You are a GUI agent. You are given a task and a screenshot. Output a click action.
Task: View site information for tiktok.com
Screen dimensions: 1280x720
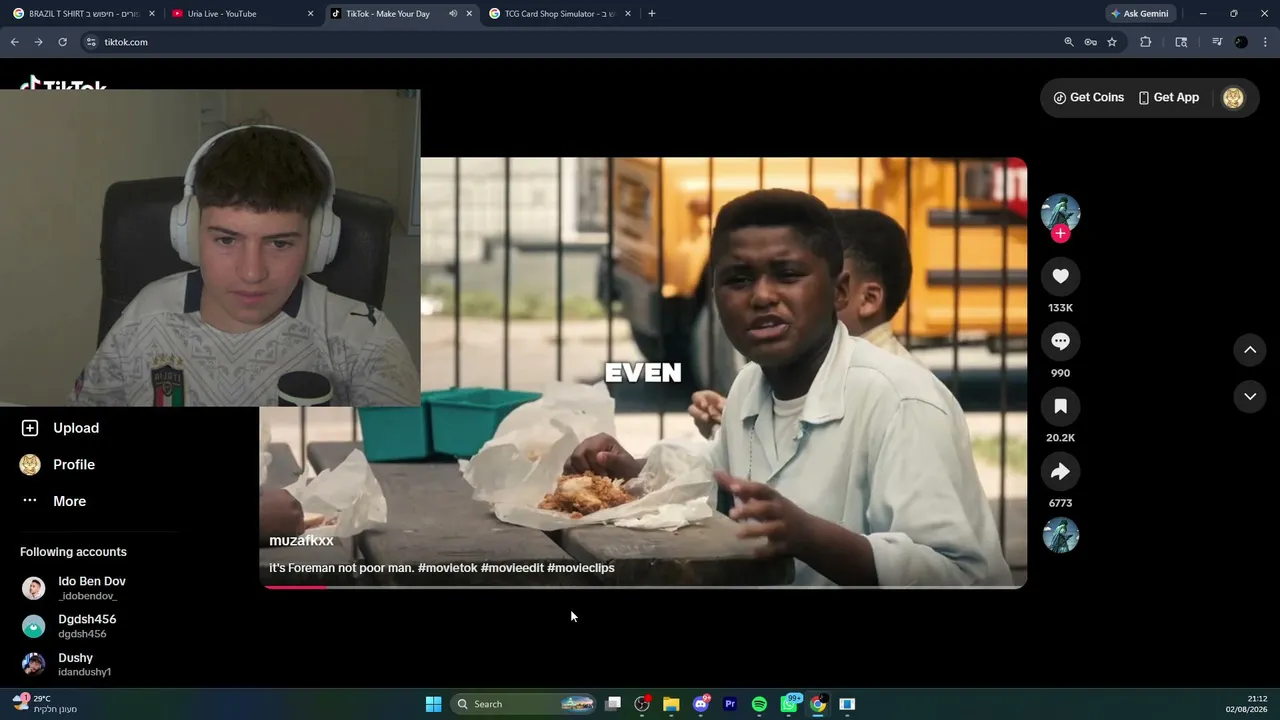pyautogui.click(x=91, y=42)
